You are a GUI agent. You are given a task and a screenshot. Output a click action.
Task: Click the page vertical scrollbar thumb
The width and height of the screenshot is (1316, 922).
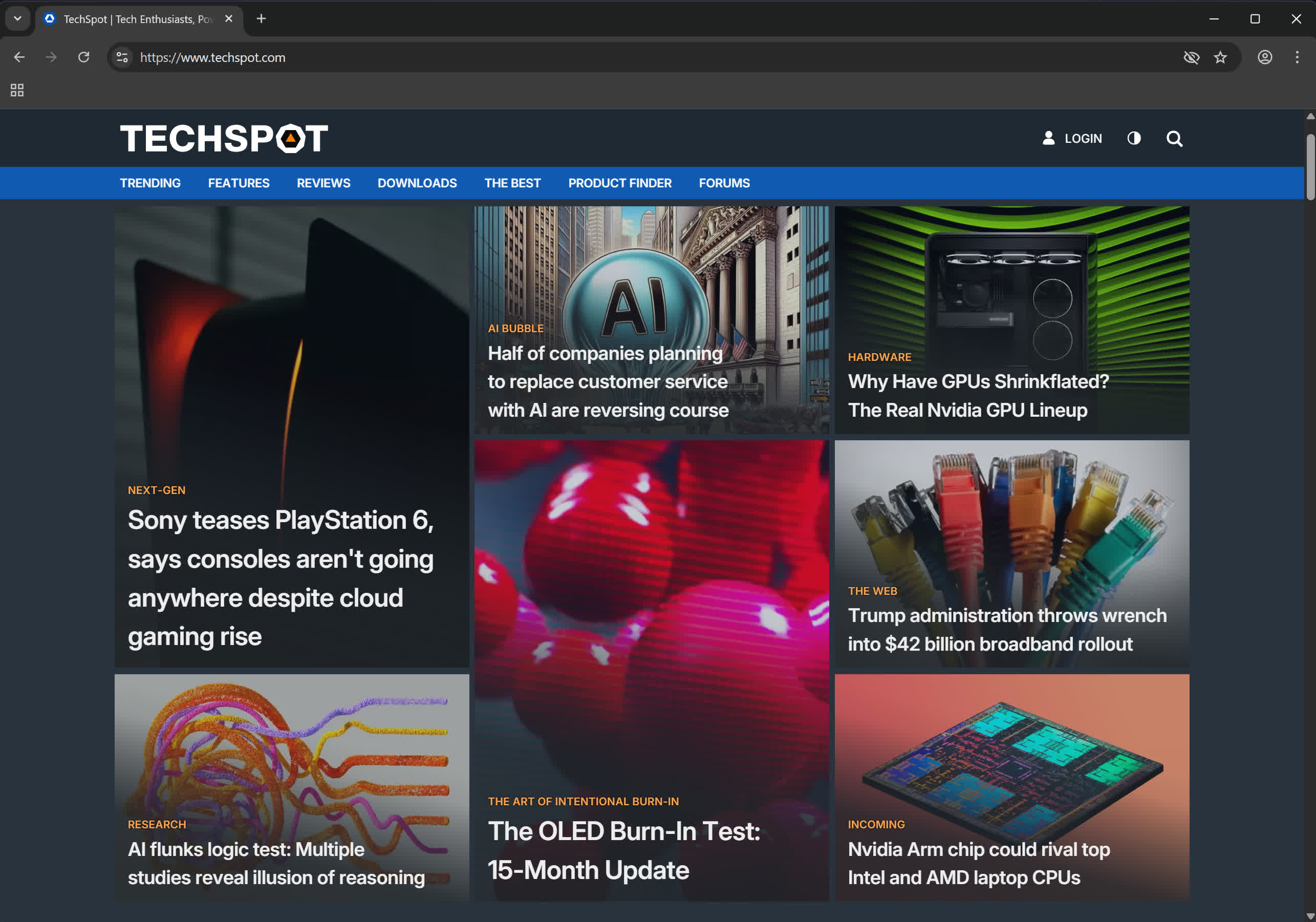(1310, 167)
